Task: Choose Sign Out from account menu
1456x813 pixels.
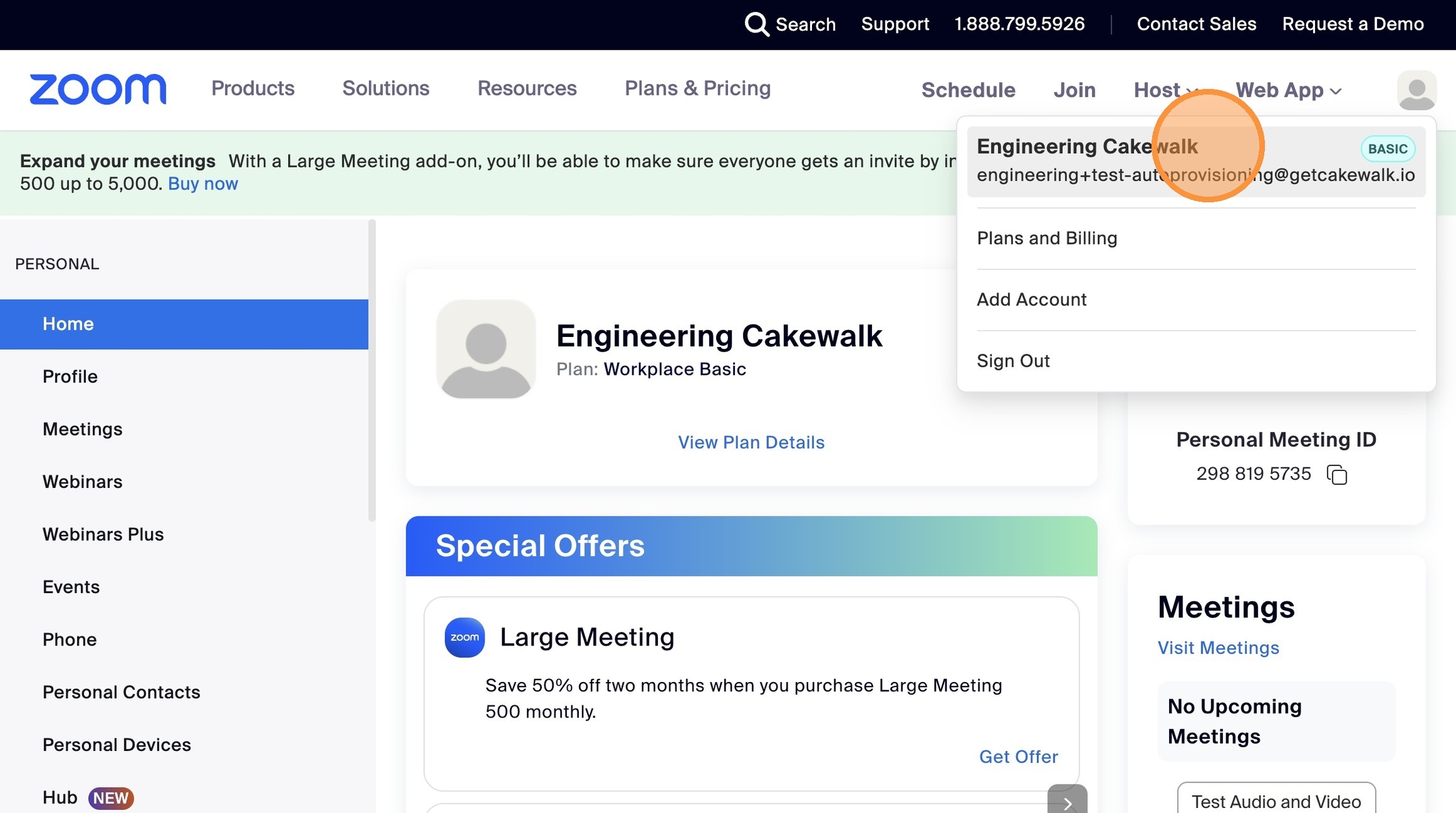Action: (x=1013, y=361)
